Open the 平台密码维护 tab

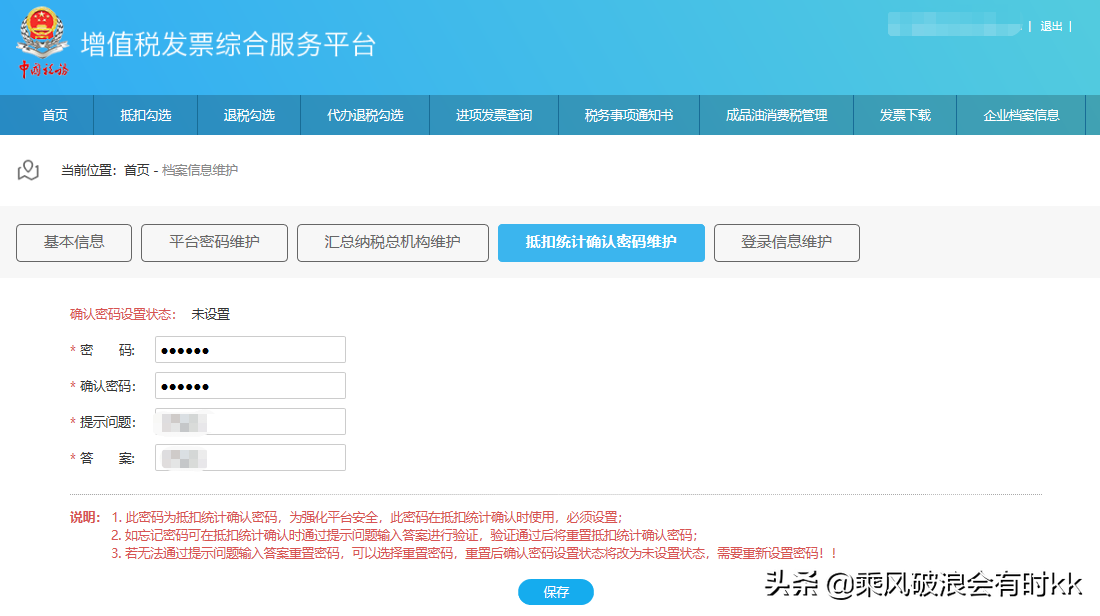pyautogui.click(x=214, y=242)
